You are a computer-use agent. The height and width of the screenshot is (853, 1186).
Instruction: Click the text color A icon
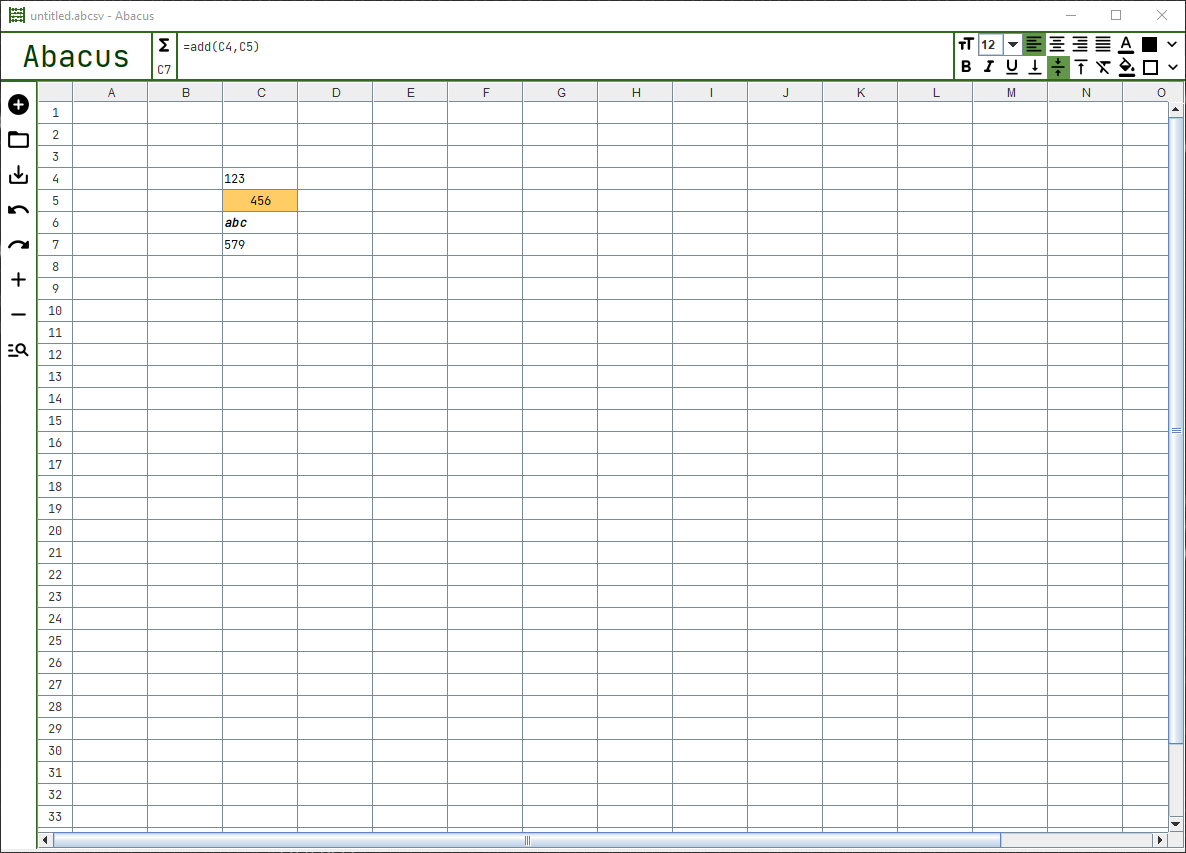point(1125,45)
